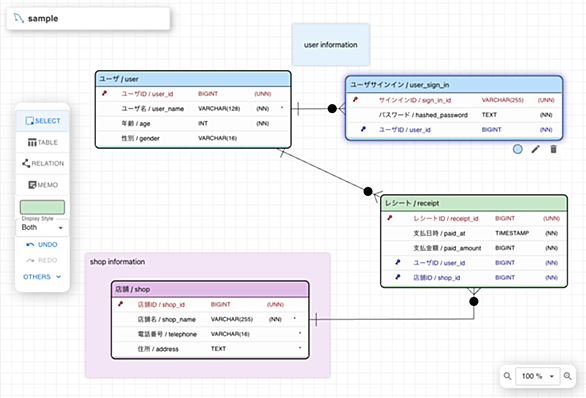Click the zoom out magnifier icon

point(508,376)
